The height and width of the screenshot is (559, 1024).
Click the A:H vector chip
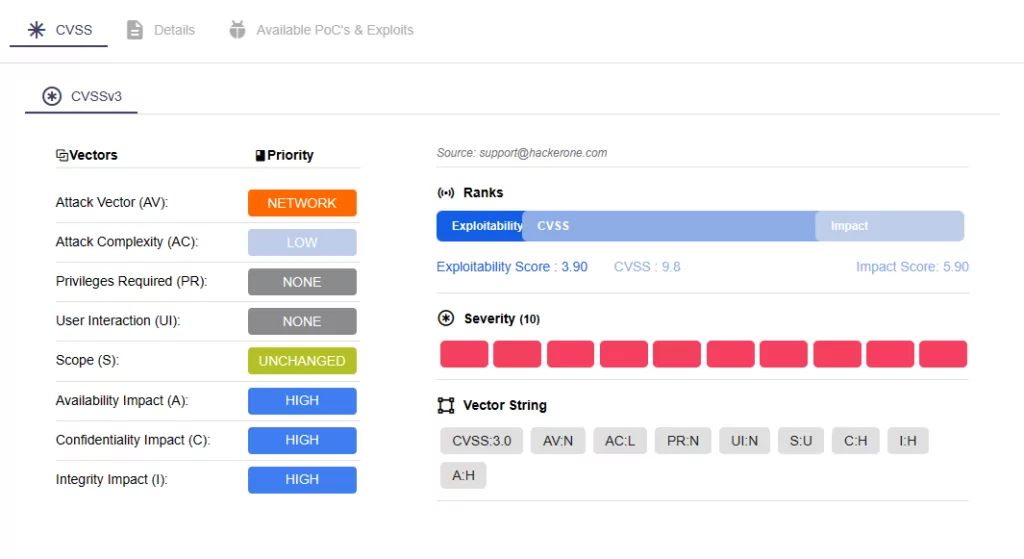point(463,475)
